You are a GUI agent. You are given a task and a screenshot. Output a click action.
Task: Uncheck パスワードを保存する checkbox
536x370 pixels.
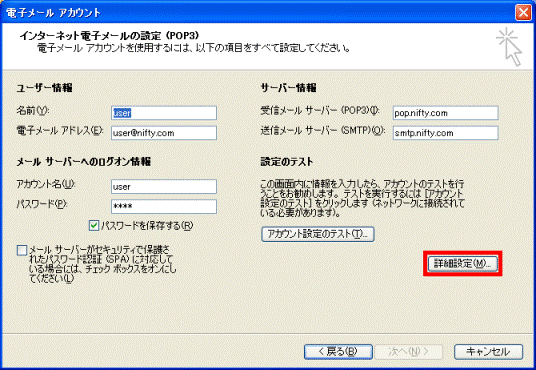(x=94, y=226)
